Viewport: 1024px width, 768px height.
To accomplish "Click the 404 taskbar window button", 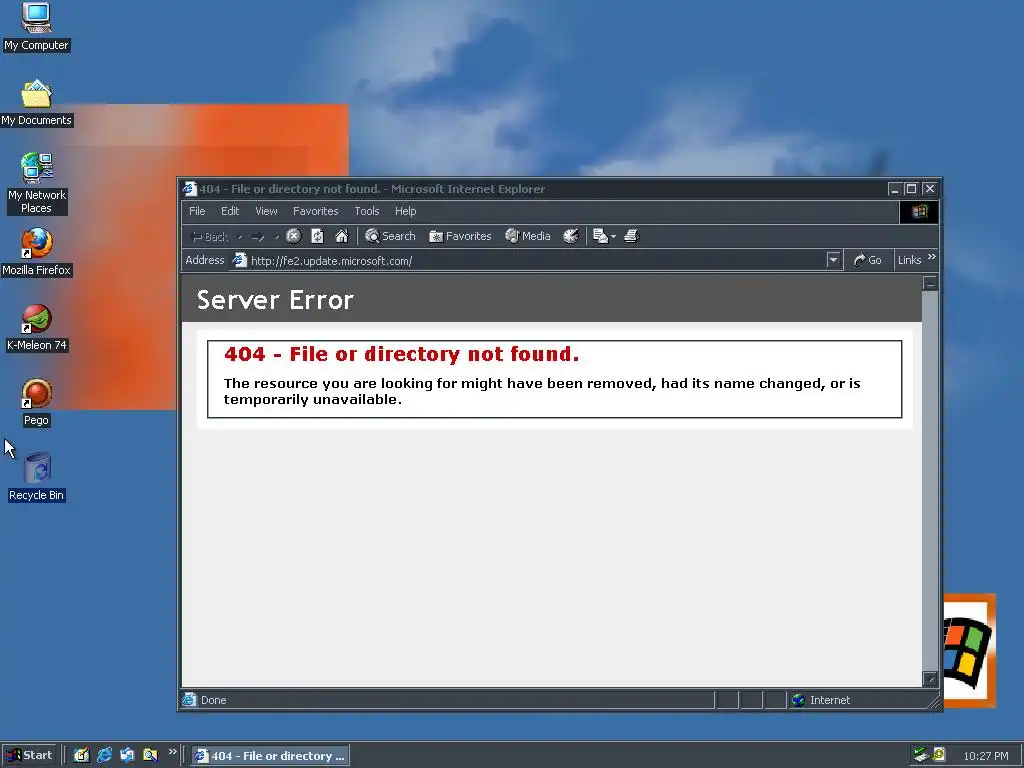I will [270, 756].
